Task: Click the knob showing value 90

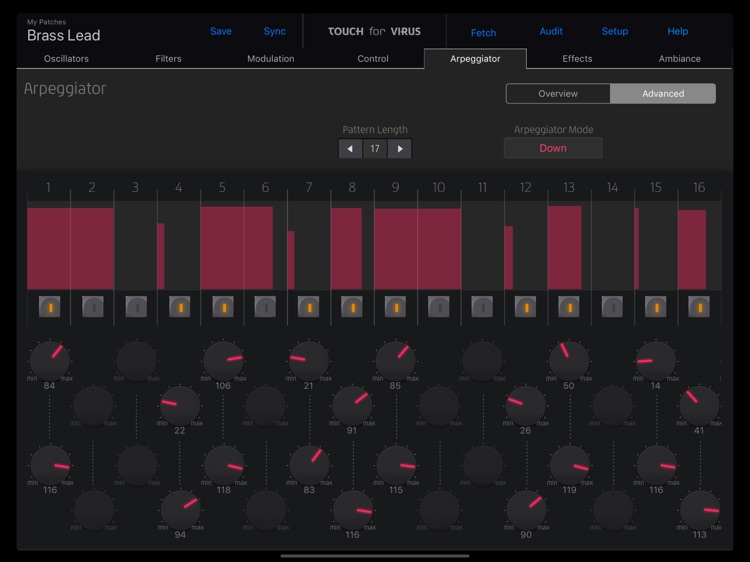Action: tap(526, 510)
